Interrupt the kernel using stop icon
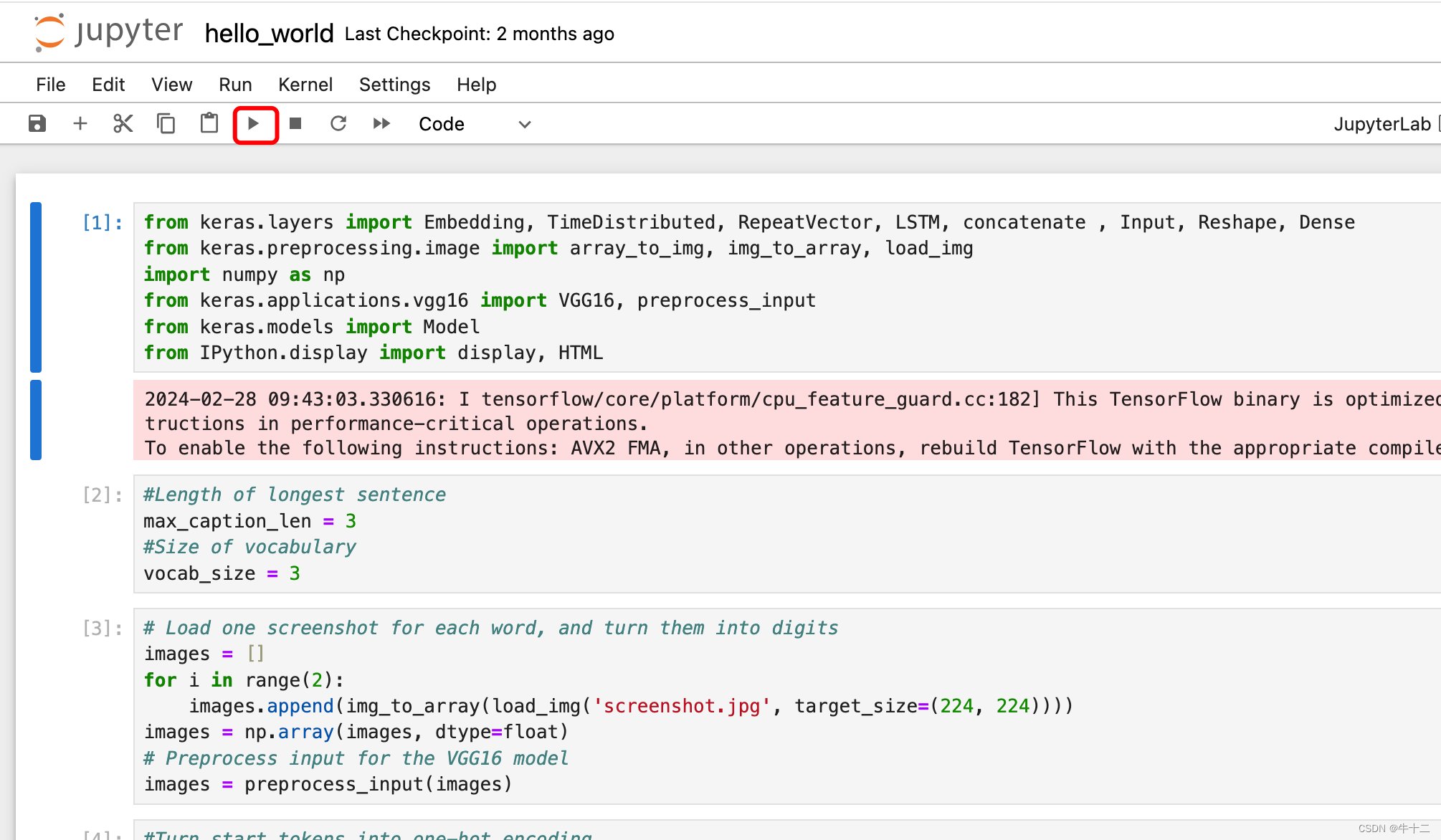 tap(295, 123)
